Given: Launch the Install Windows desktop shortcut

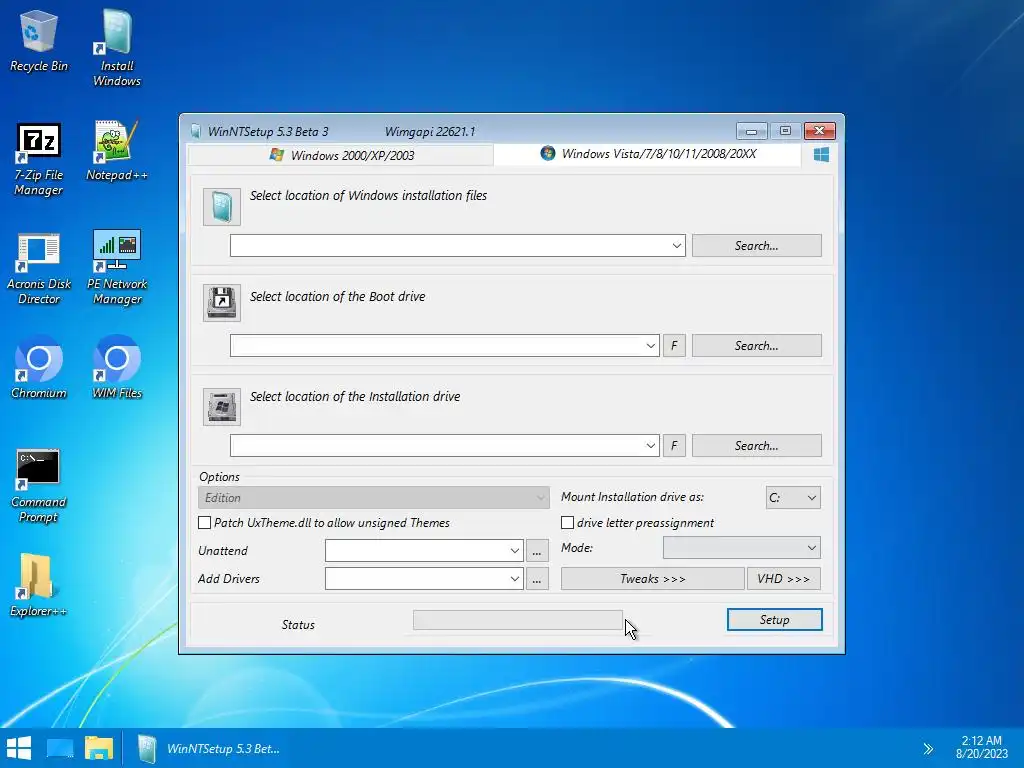Looking at the screenshot, I should click(x=116, y=48).
